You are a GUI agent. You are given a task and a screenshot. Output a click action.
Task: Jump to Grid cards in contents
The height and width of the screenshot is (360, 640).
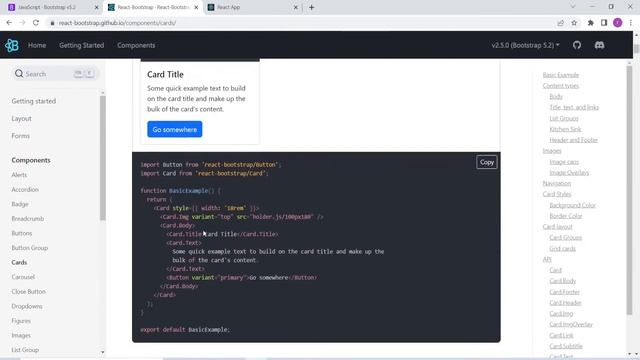pos(562,249)
